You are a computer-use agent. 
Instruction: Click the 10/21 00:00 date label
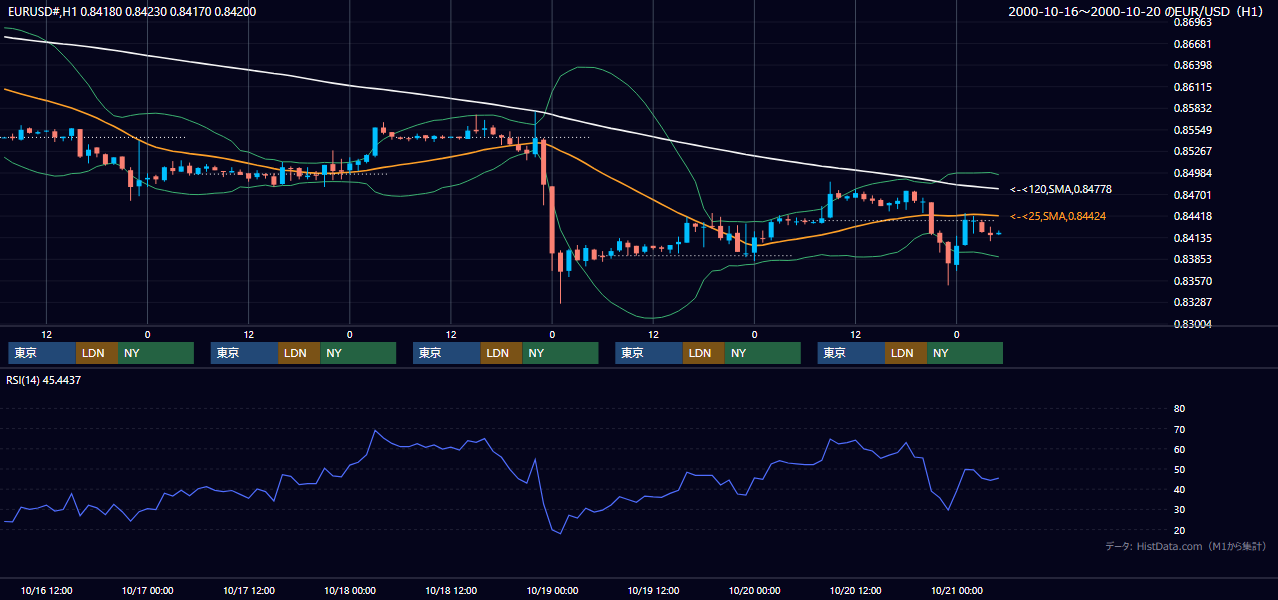pos(957,590)
